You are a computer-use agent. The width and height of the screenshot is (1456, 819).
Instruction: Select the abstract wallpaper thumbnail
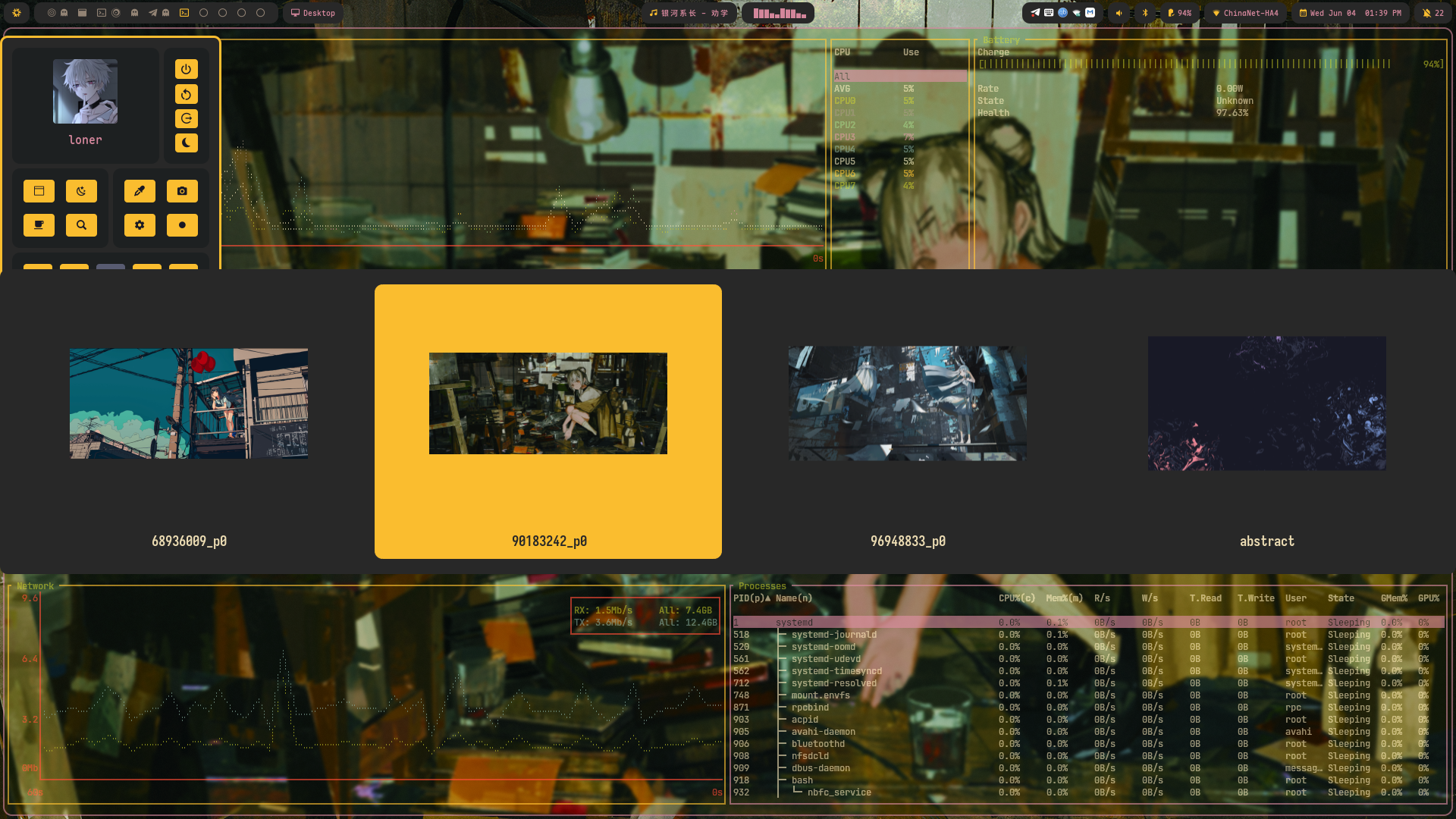click(x=1266, y=403)
